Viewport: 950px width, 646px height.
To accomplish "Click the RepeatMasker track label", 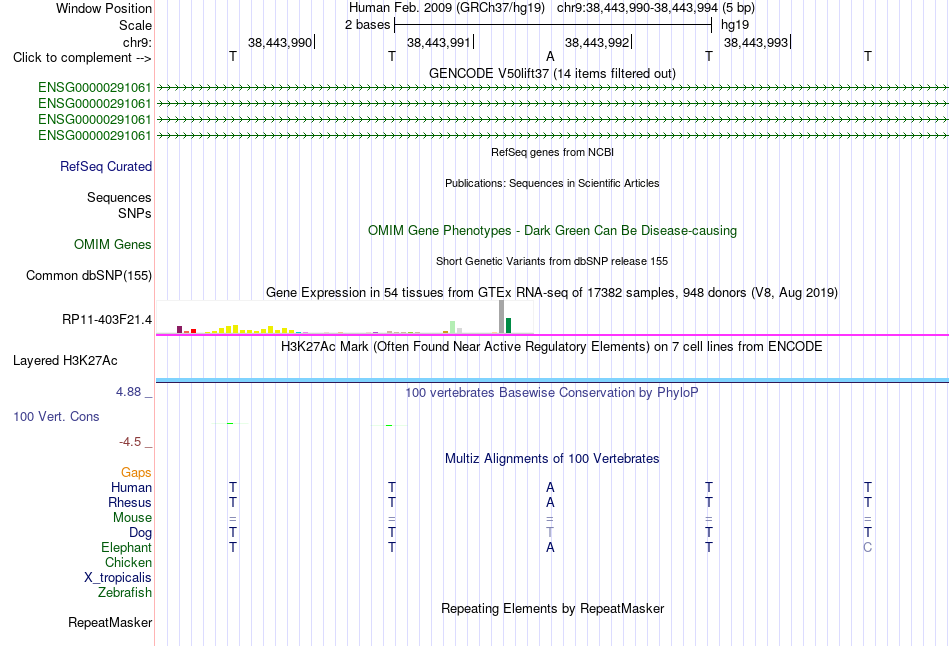I will click(110, 622).
